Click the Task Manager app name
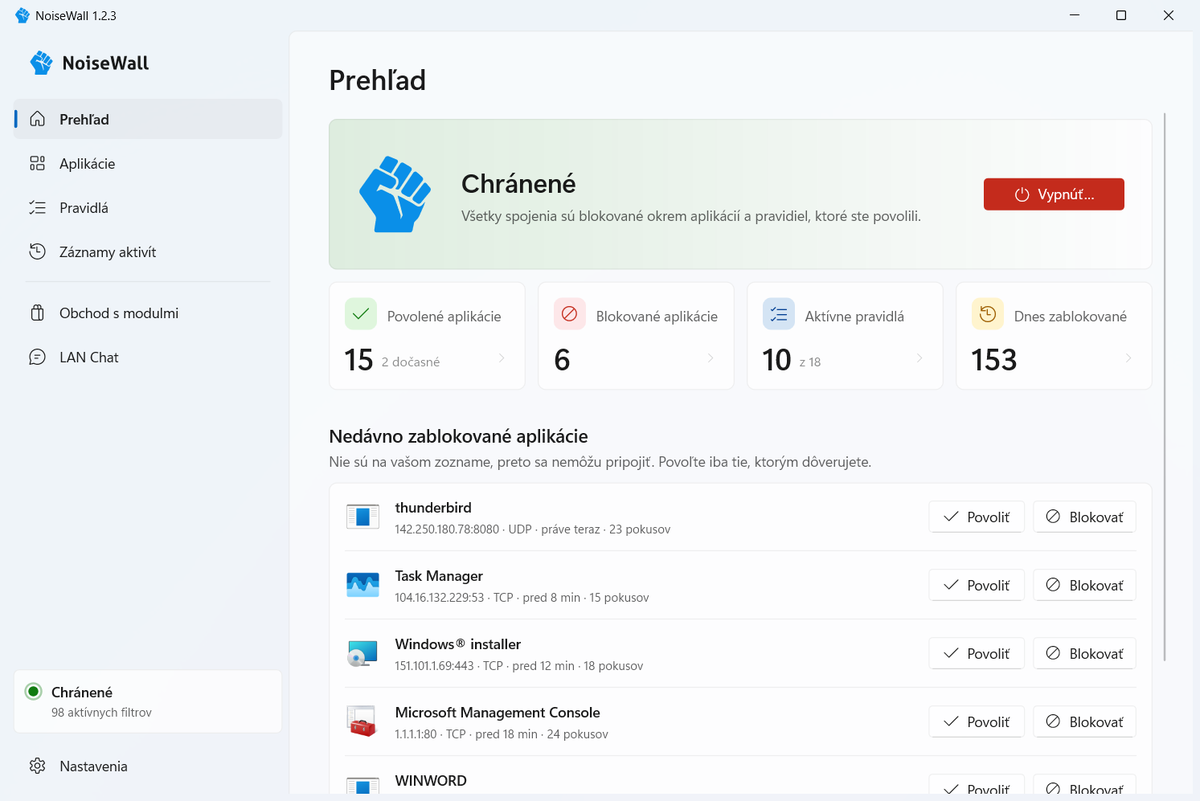1200x801 pixels. [x=439, y=575]
